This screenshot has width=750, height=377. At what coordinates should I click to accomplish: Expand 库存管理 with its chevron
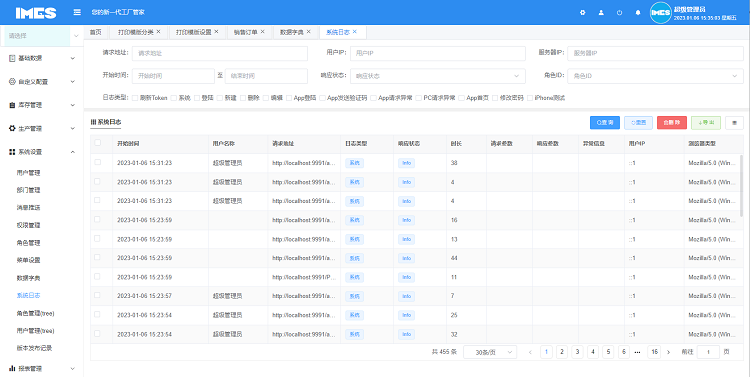73,105
